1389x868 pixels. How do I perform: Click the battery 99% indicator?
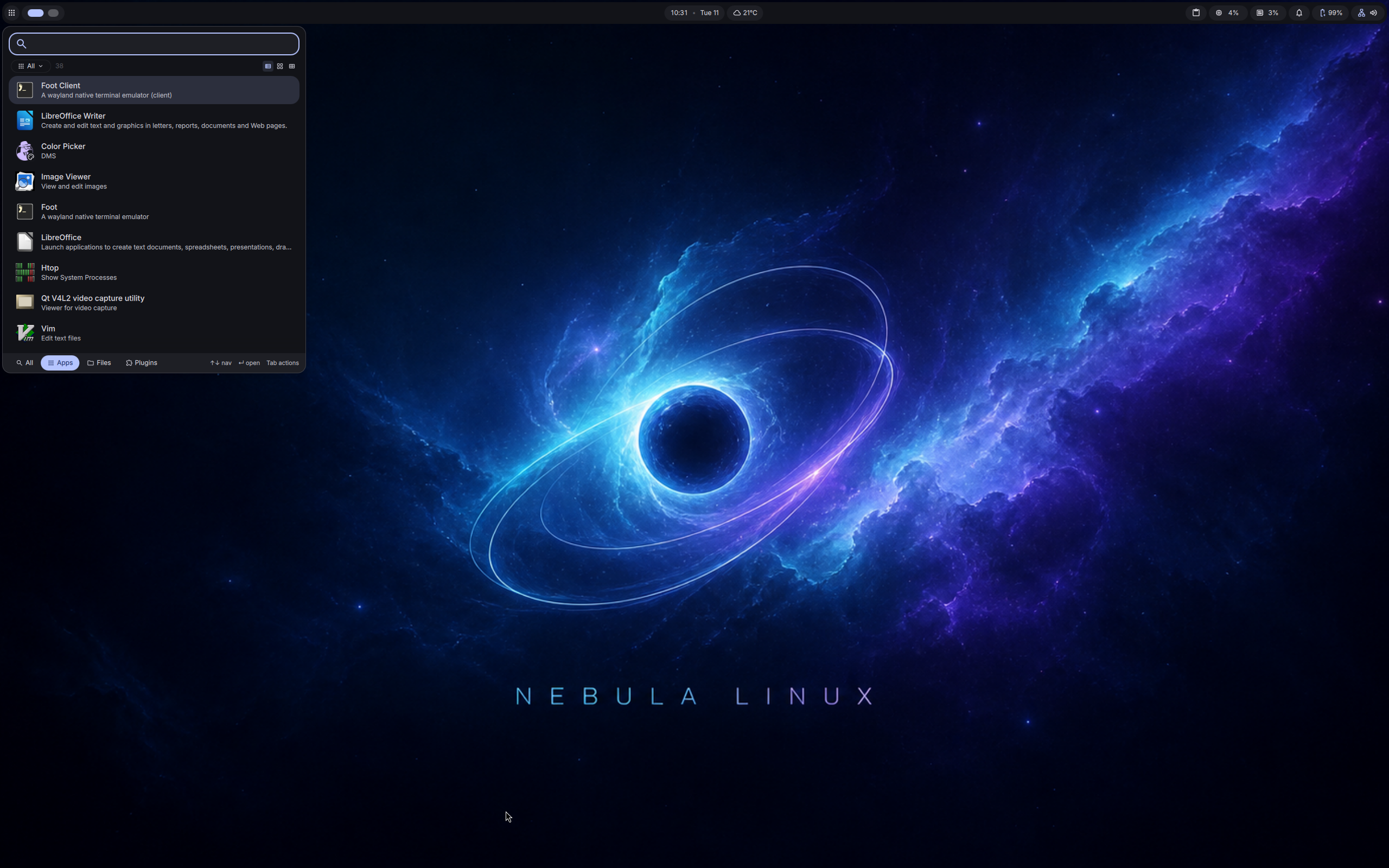(1330, 12)
